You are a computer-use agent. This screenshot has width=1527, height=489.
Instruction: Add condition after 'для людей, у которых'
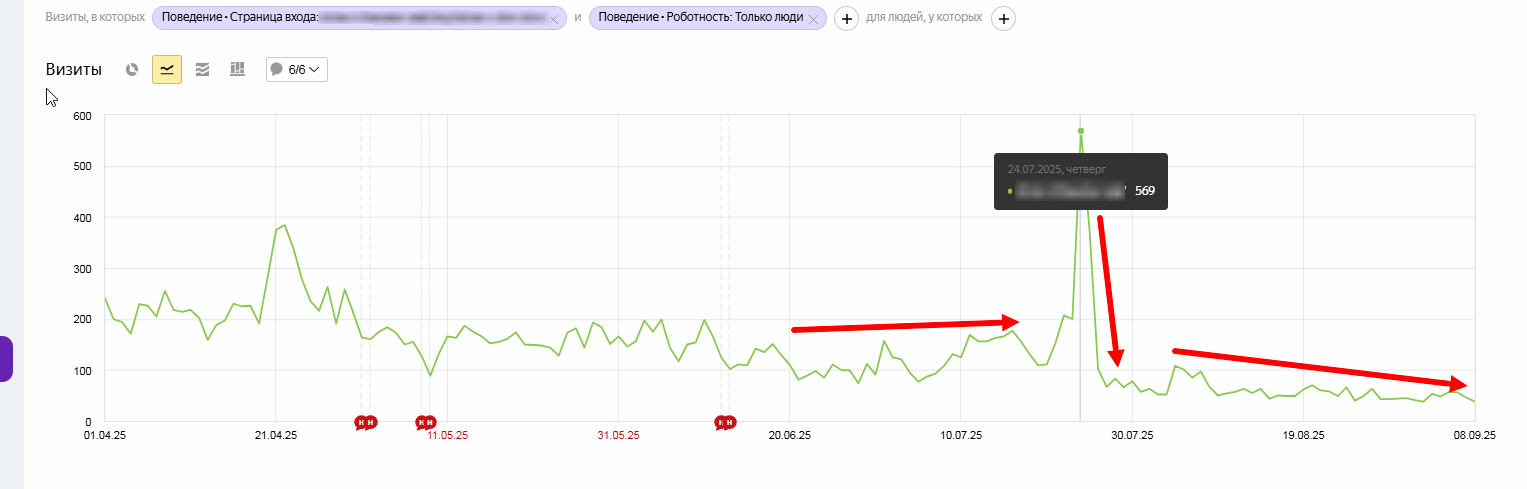tap(1004, 19)
